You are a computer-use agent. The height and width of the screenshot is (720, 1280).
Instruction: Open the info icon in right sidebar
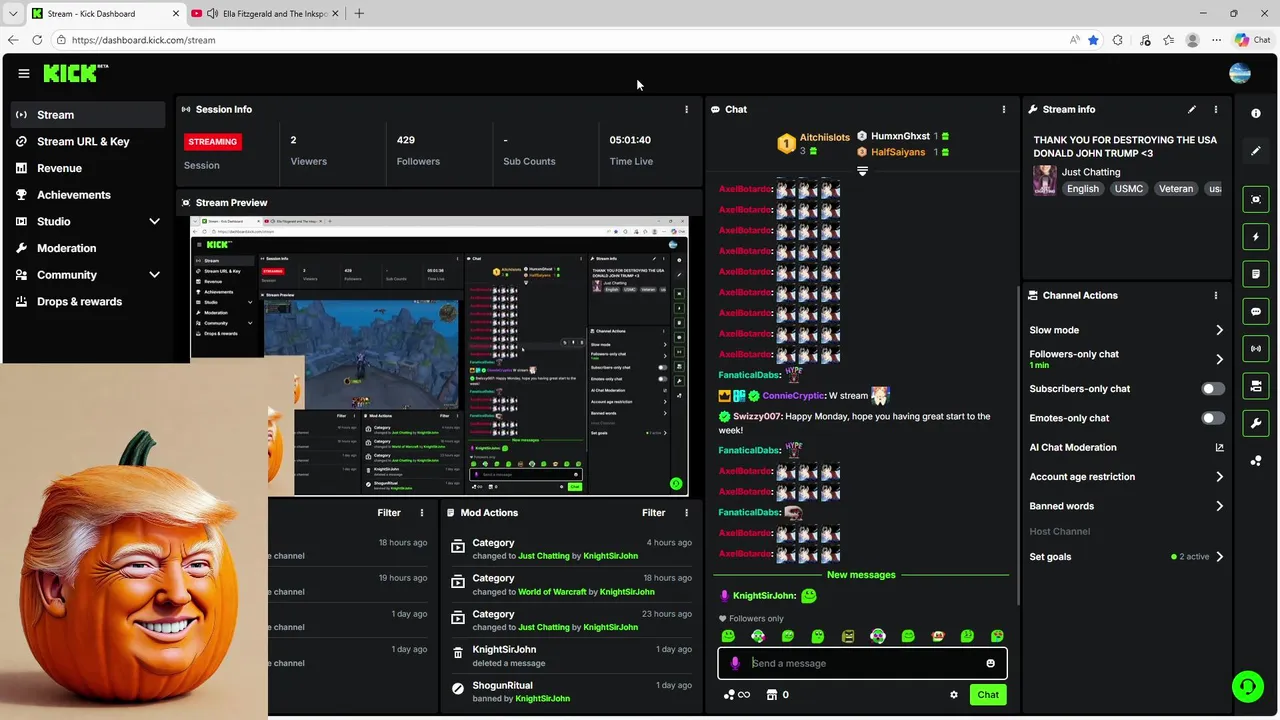(1256, 114)
